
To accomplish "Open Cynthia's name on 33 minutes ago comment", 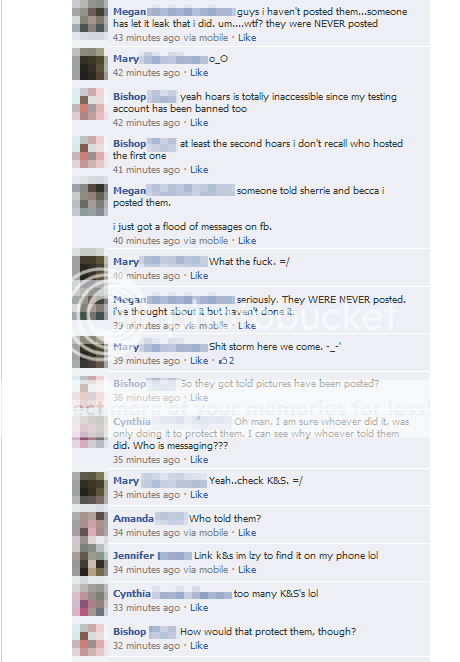I will pos(132,594).
